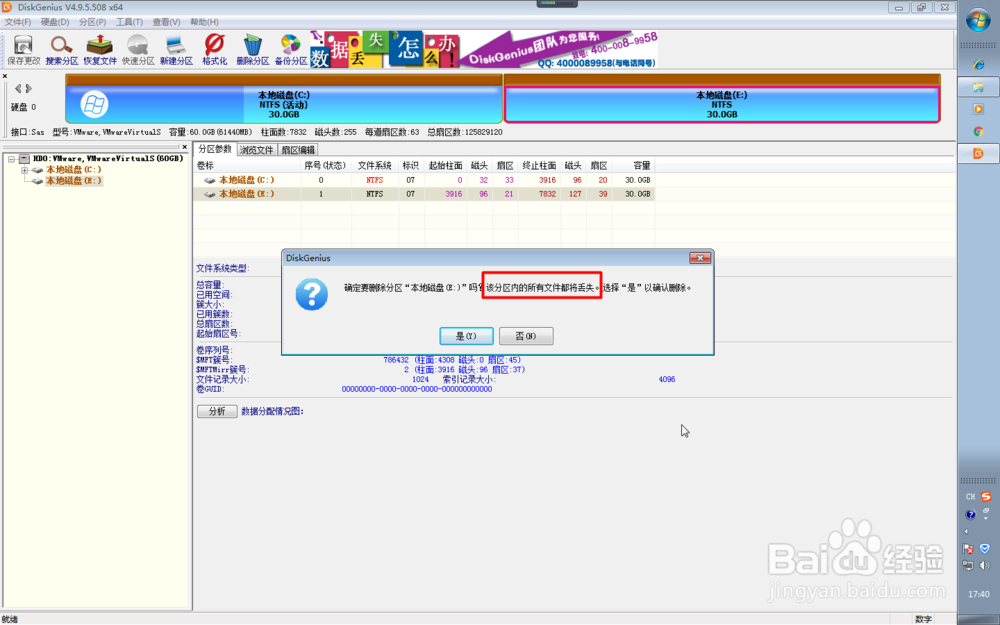Select the 本地磁盘(C:) row in partition table
Viewport: 1000px width, 625px height.
(424, 180)
